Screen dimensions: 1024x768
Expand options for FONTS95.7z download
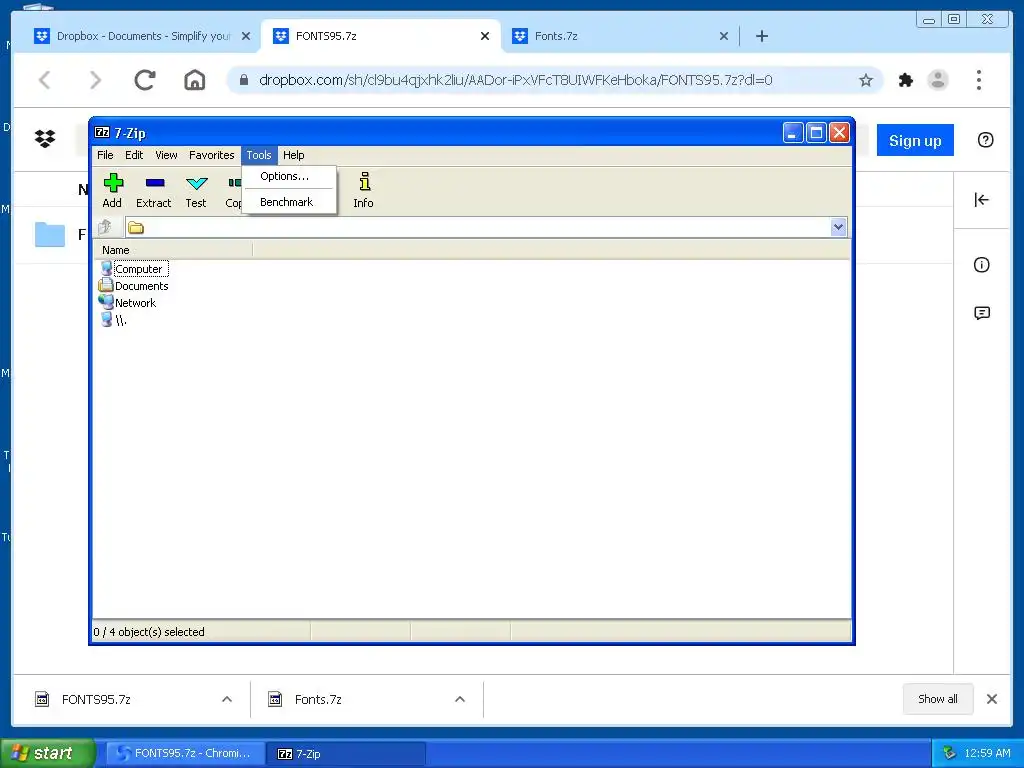(227, 699)
